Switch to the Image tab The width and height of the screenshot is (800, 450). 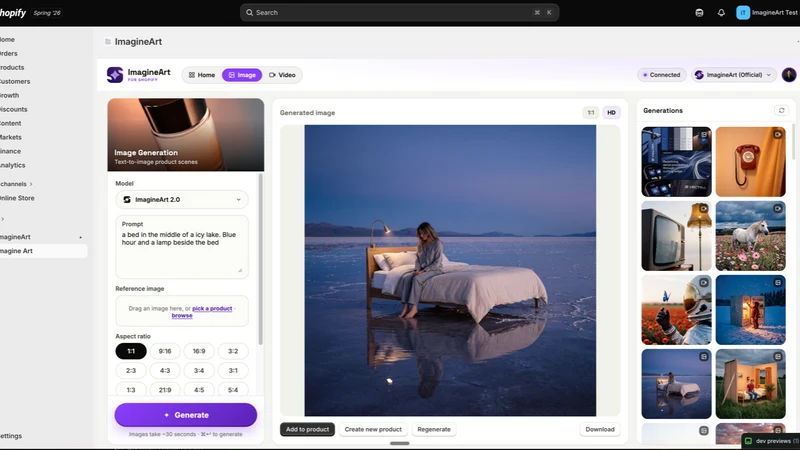[x=242, y=75]
